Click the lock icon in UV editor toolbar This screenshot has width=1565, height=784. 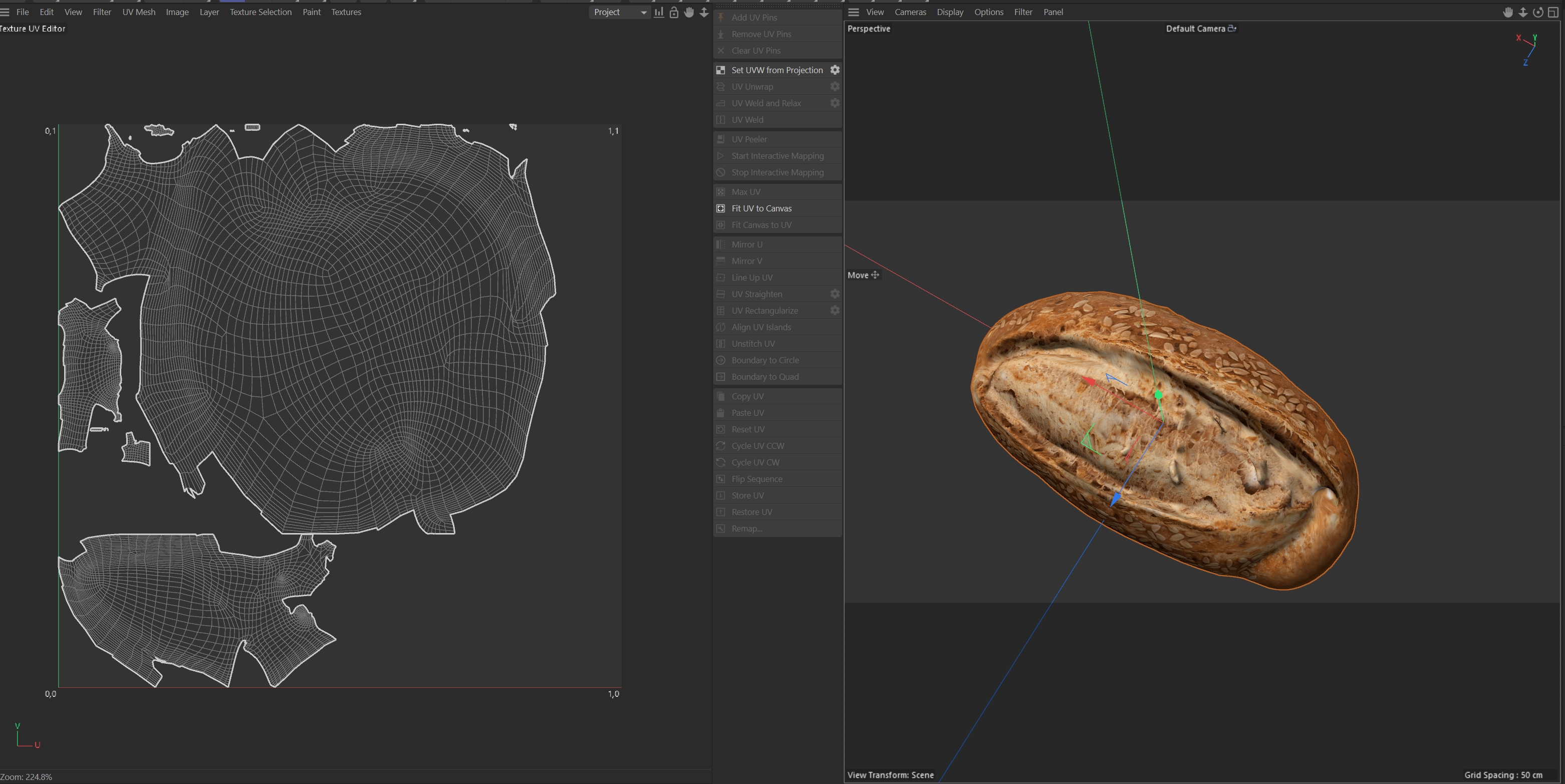[674, 12]
